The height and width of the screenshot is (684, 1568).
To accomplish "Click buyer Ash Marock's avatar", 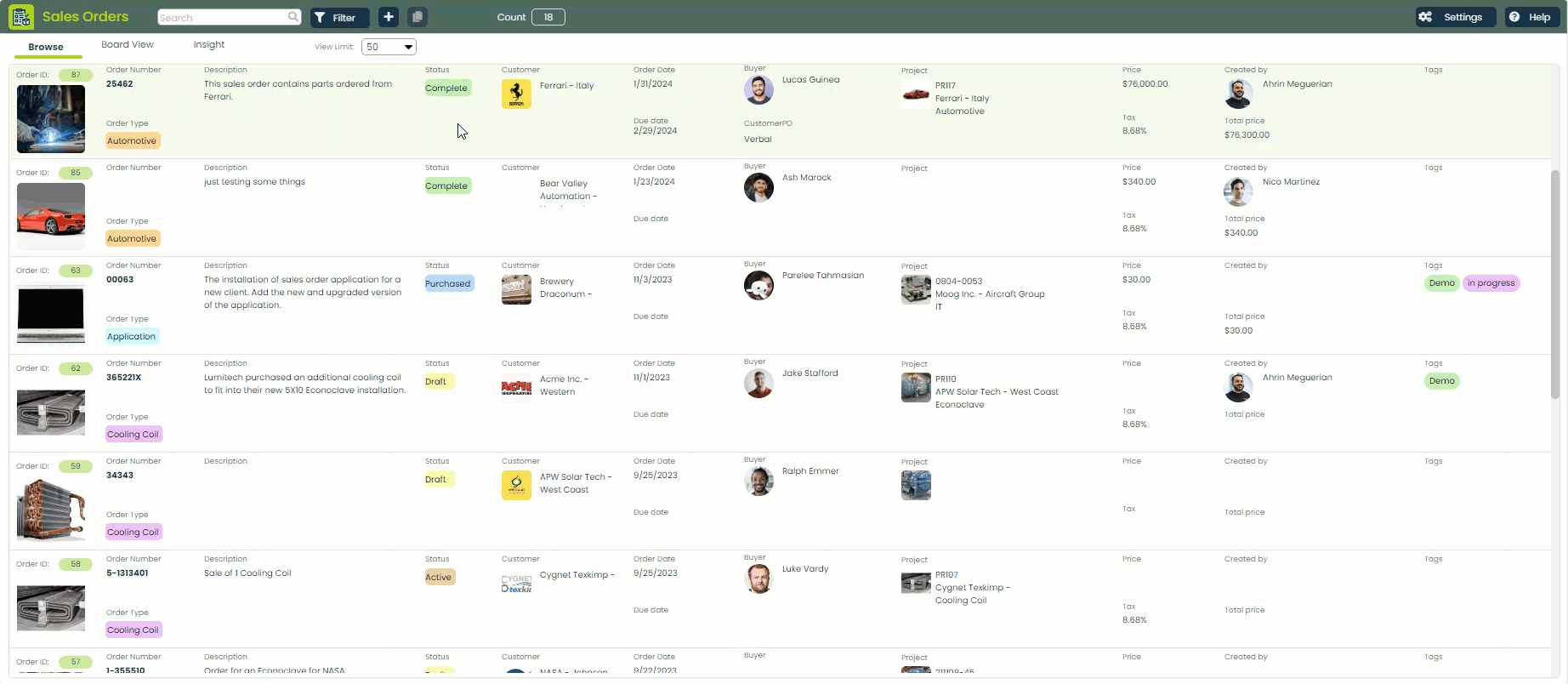I will (x=758, y=187).
